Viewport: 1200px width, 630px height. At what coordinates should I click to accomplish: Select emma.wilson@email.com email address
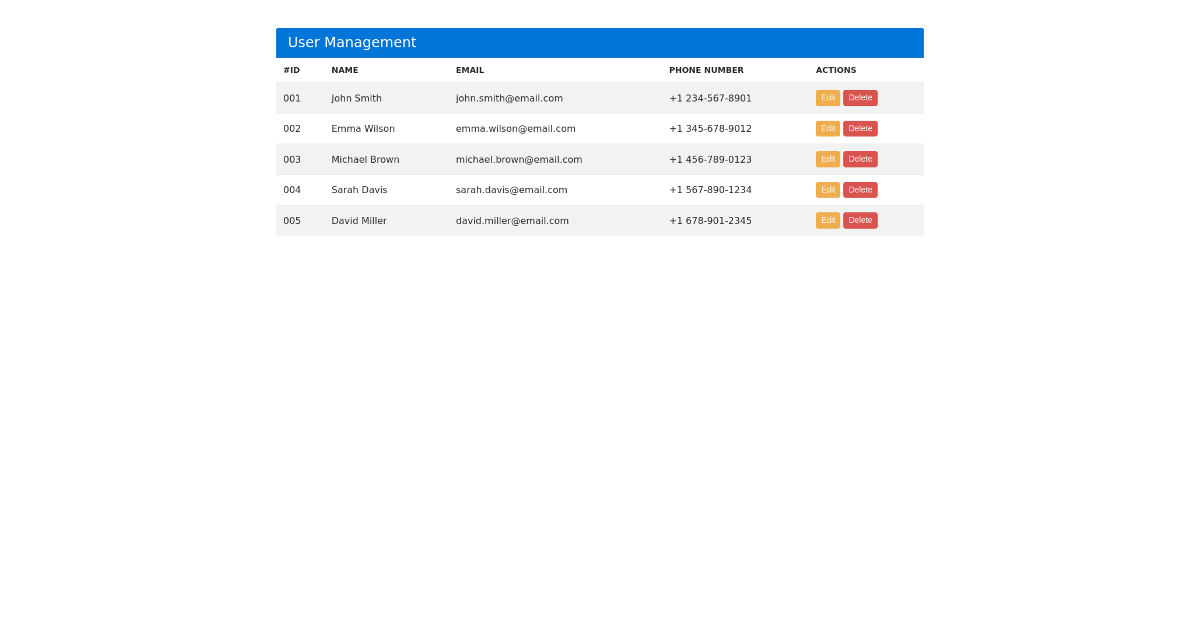pyautogui.click(x=516, y=128)
